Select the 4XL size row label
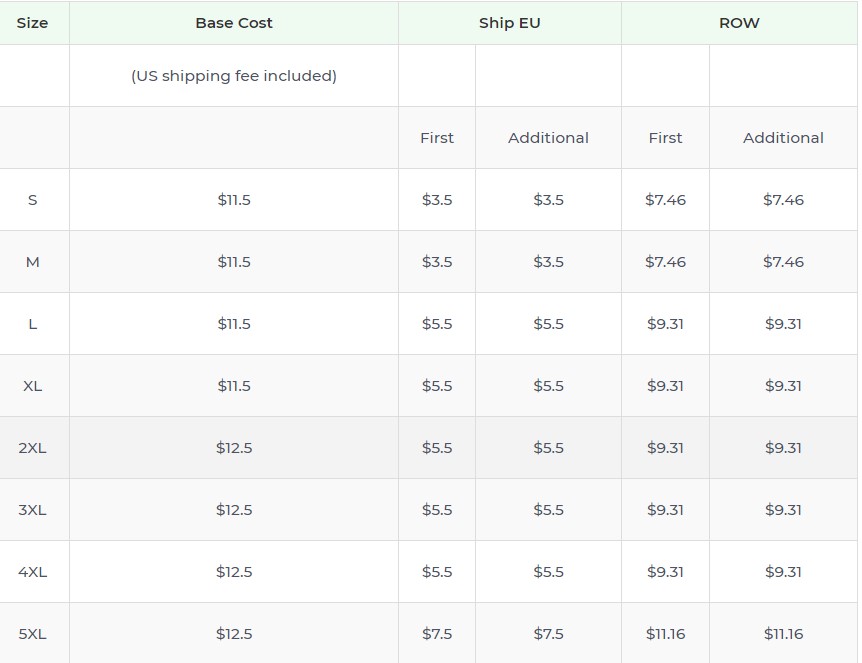This screenshot has height=663, width=862. click(x=32, y=572)
